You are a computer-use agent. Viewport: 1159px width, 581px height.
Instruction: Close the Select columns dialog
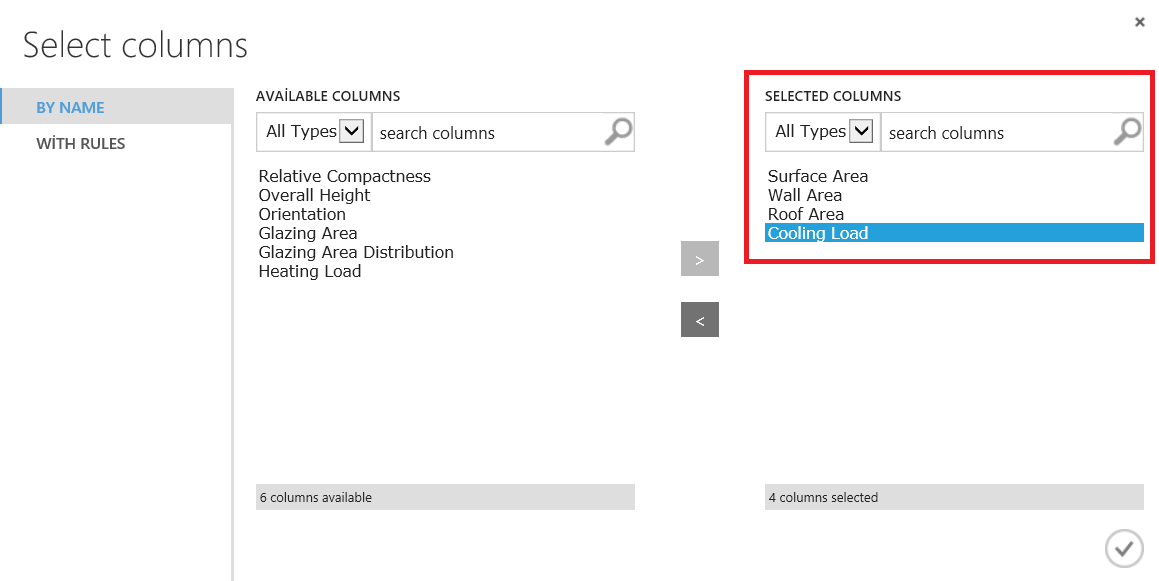pos(1139,22)
